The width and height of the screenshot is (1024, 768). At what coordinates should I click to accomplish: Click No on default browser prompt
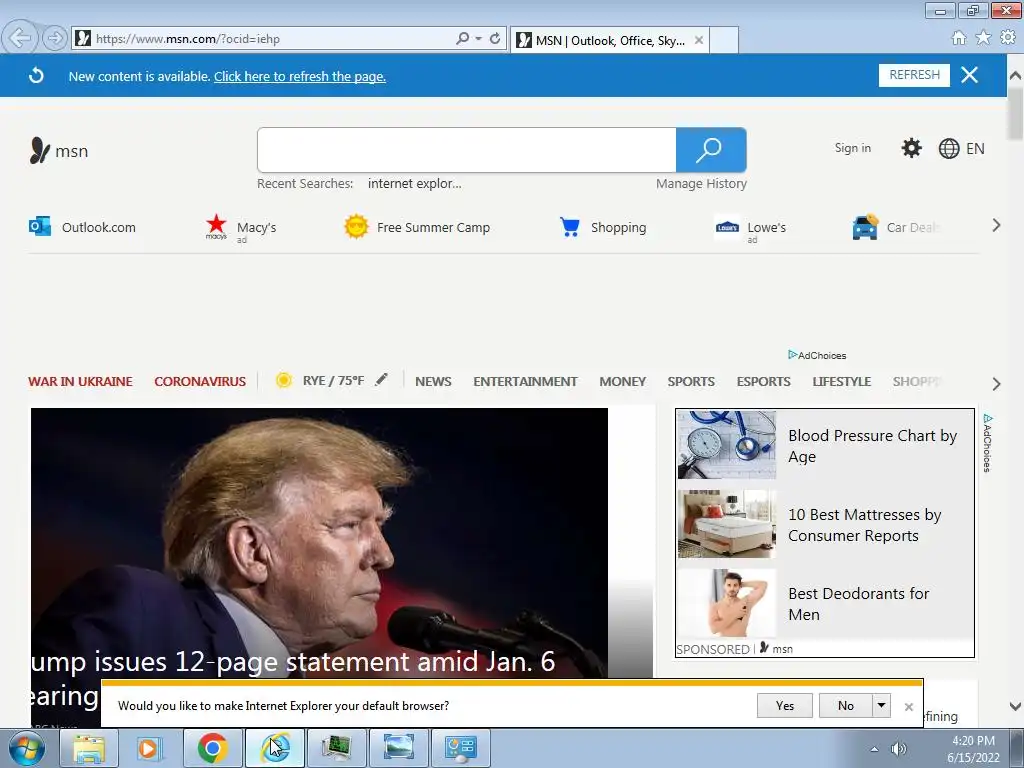coord(846,705)
